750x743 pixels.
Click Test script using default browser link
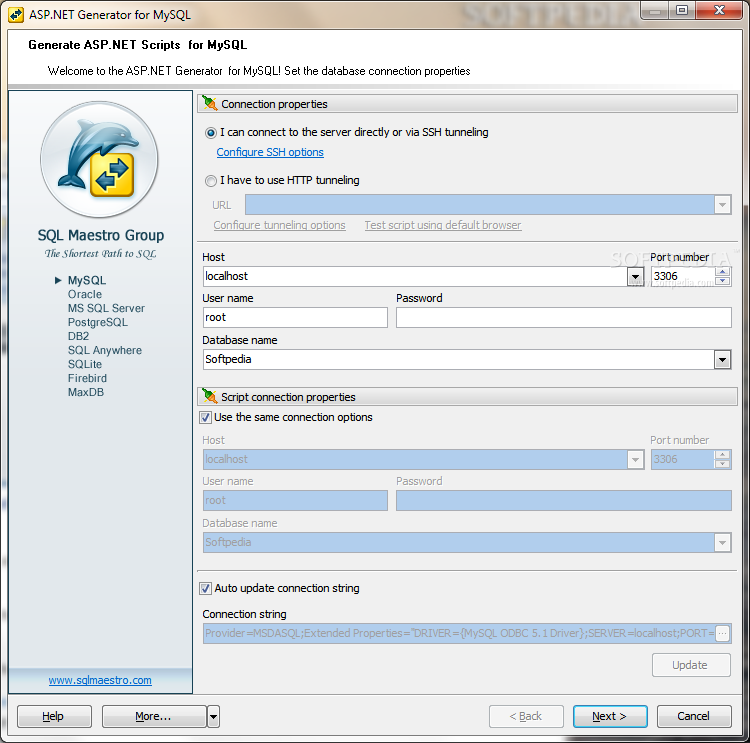click(443, 225)
